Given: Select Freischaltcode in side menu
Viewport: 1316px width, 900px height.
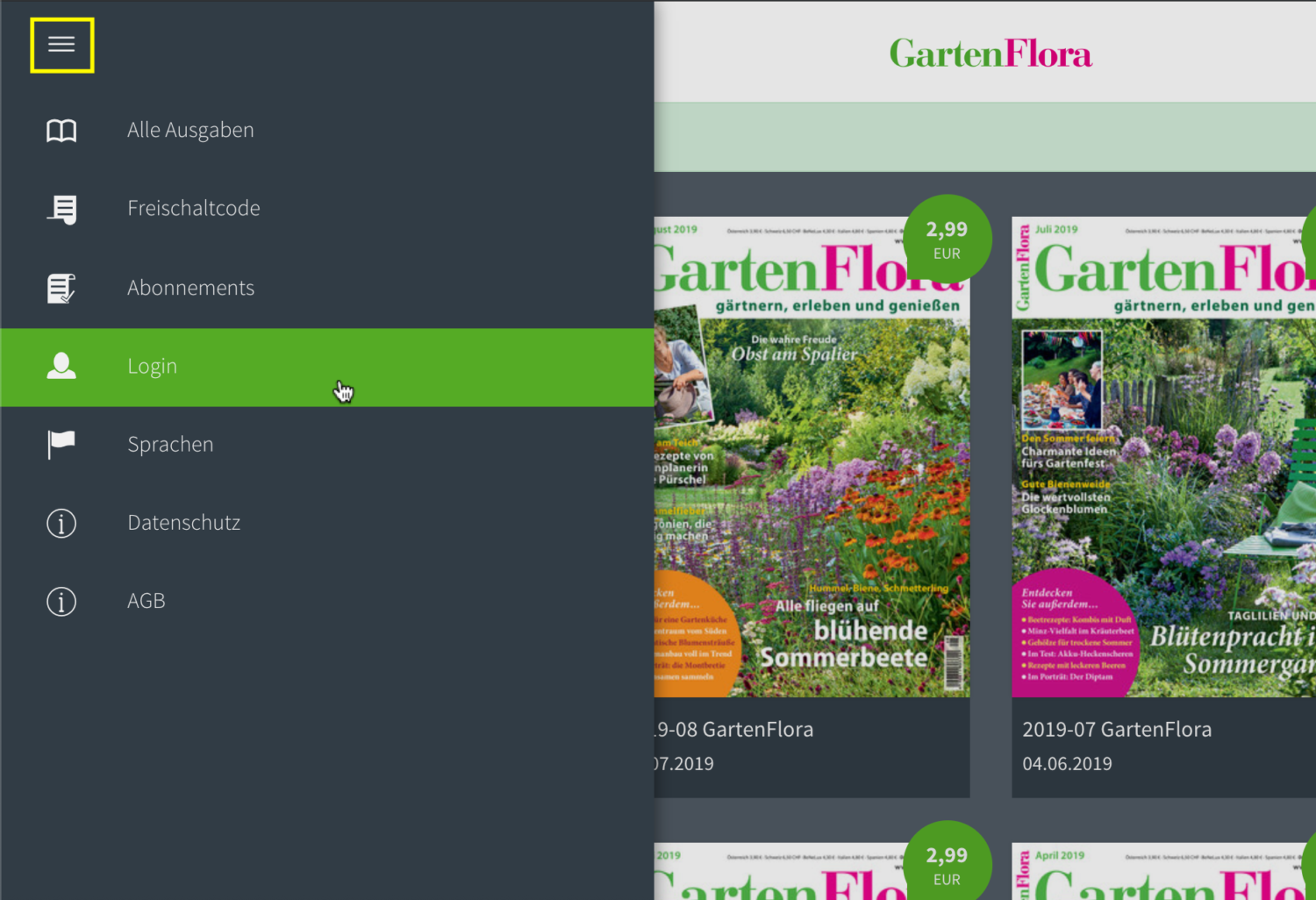Looking at the screenshot, I should (326, 209).
